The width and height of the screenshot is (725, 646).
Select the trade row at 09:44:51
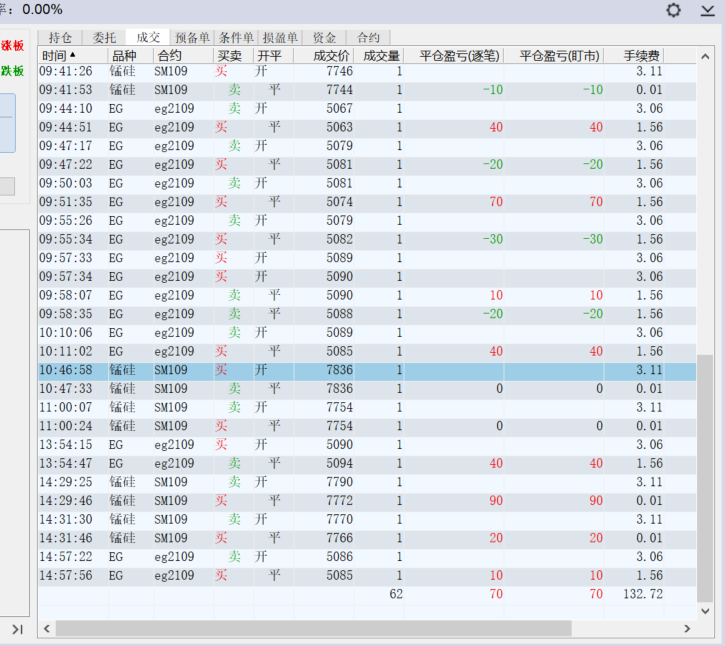pos(367,127)
